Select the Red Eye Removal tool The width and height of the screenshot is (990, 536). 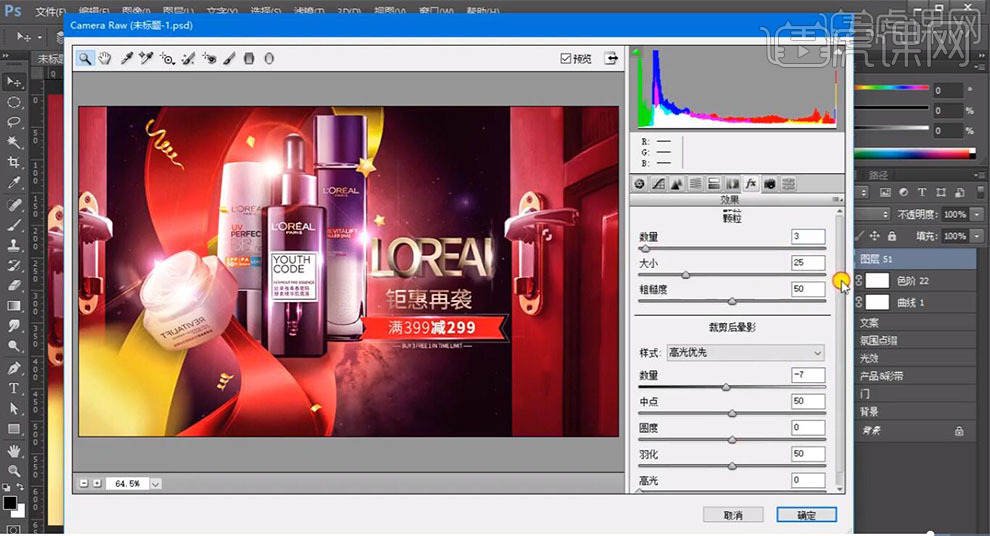pyautogui.click(x=209, y=59)
